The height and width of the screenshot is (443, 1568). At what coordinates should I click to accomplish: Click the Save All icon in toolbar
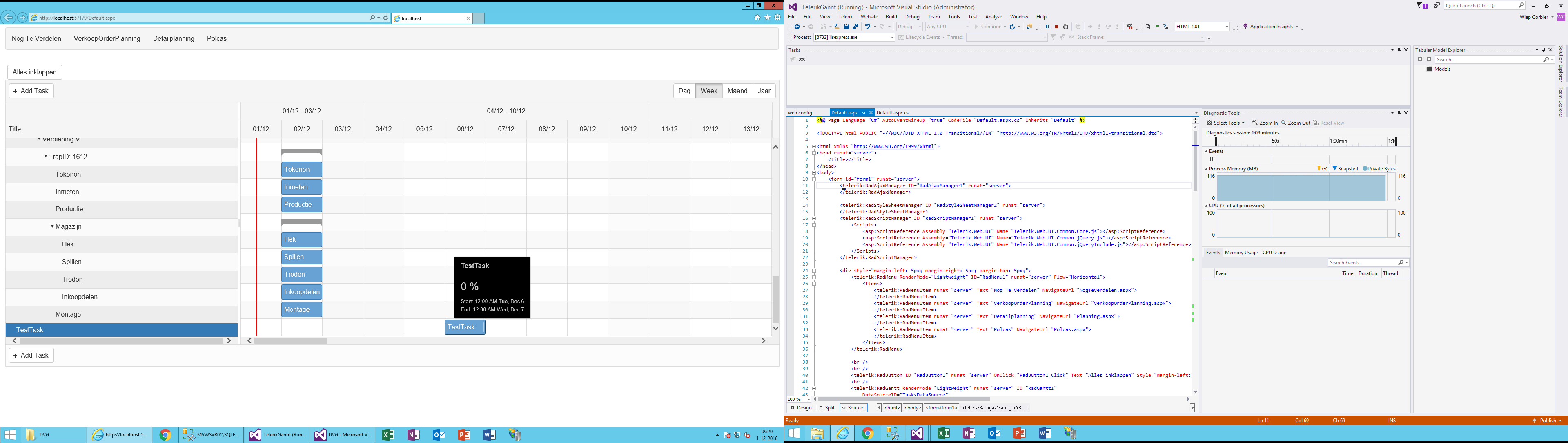coord(856,27)
